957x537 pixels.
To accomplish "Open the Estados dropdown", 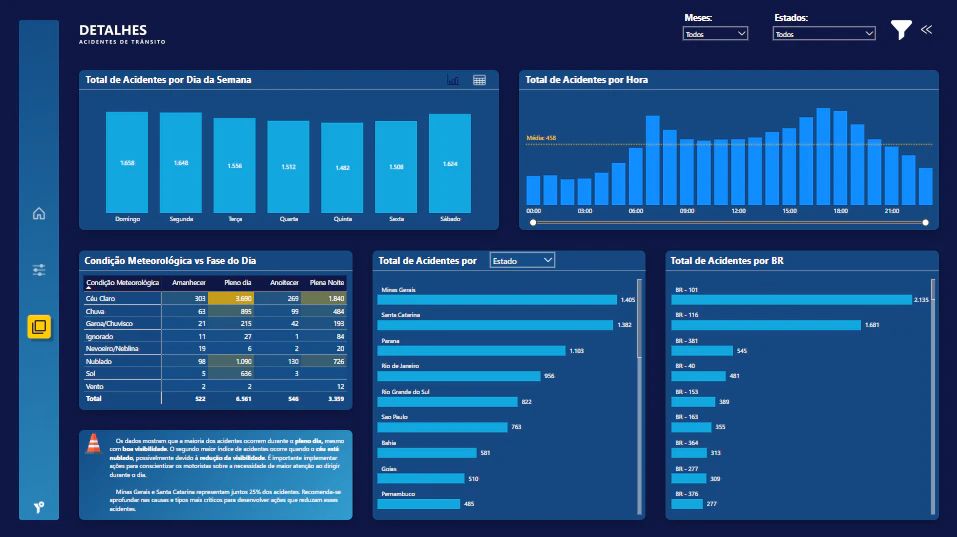I will pos(824,34).
